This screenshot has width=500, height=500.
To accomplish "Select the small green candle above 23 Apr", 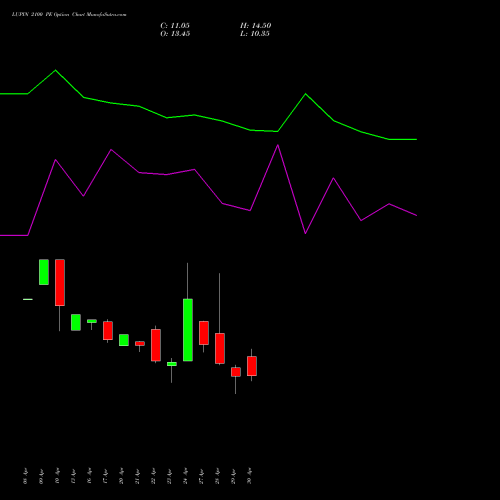I will pyautogui.click(x=172, y=364).
